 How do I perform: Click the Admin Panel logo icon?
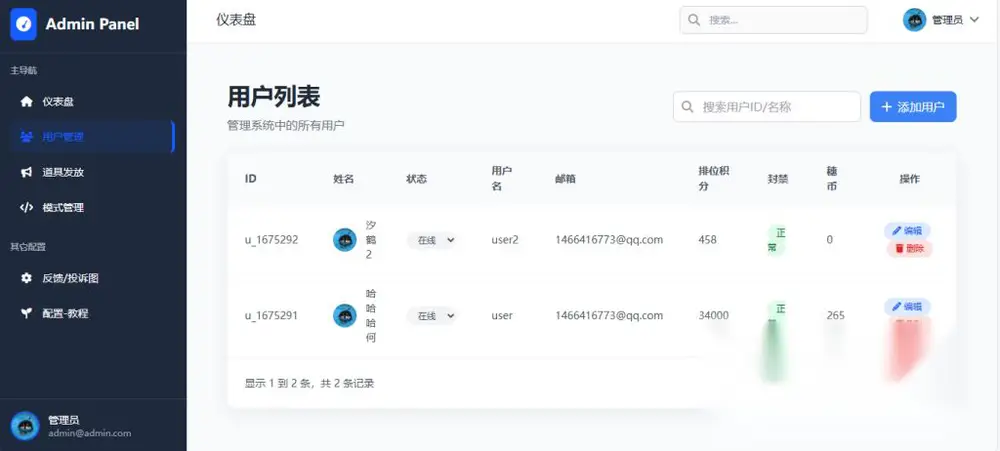(x=24, y=24)
